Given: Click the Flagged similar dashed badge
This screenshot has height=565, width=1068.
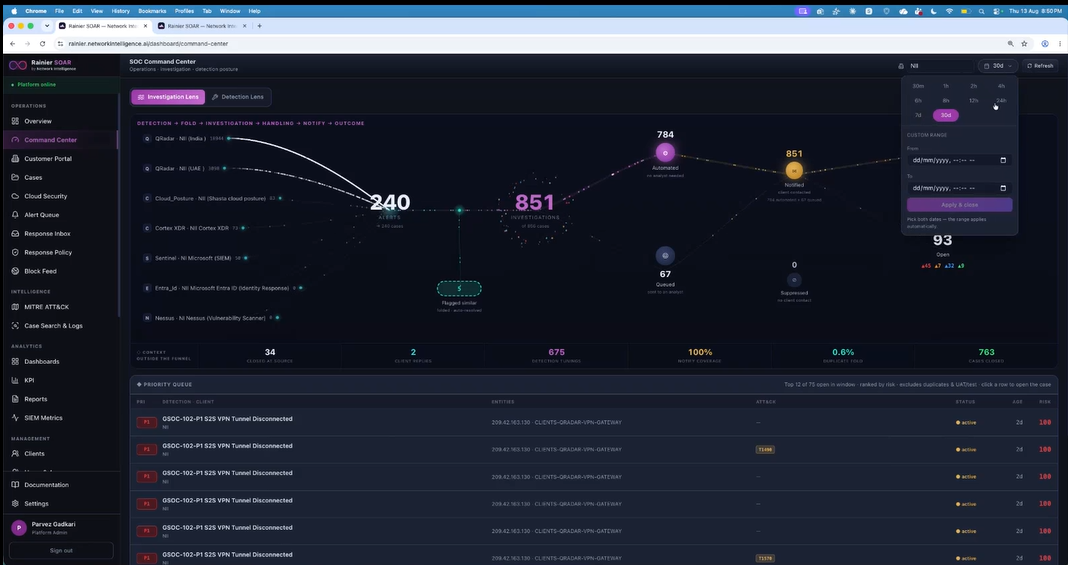Looking at the screenshot, I should click(x=459, y=289).
